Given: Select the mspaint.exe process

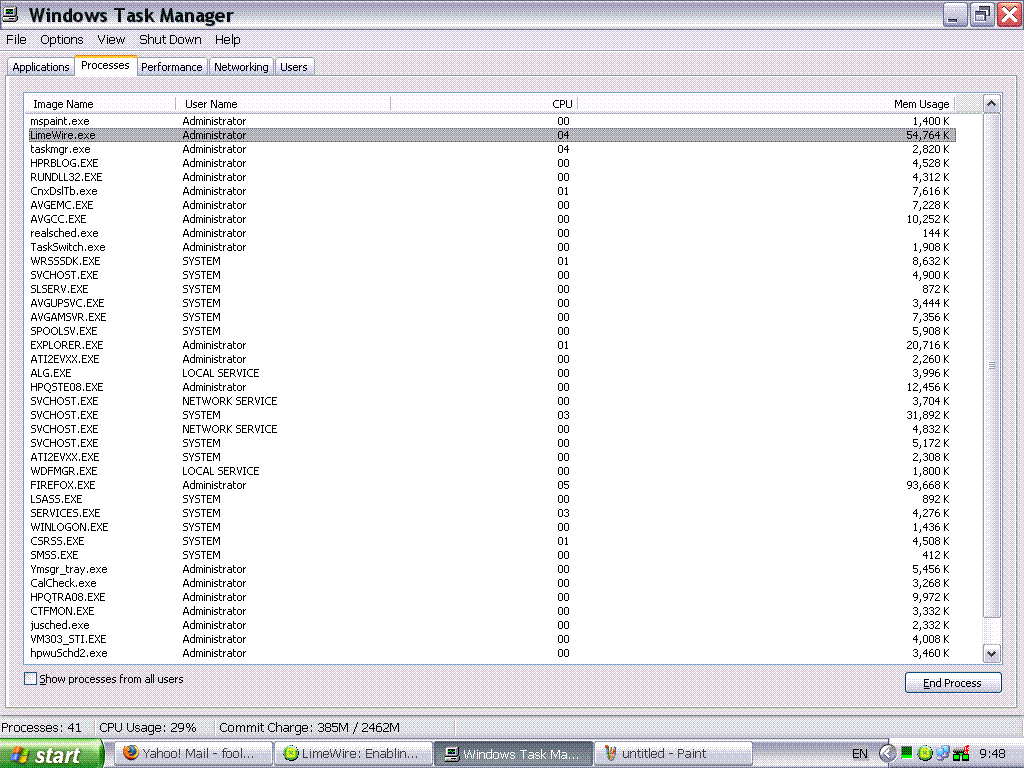Looking at the screenshot, I should pyautogui.click(x=59, y=121).
